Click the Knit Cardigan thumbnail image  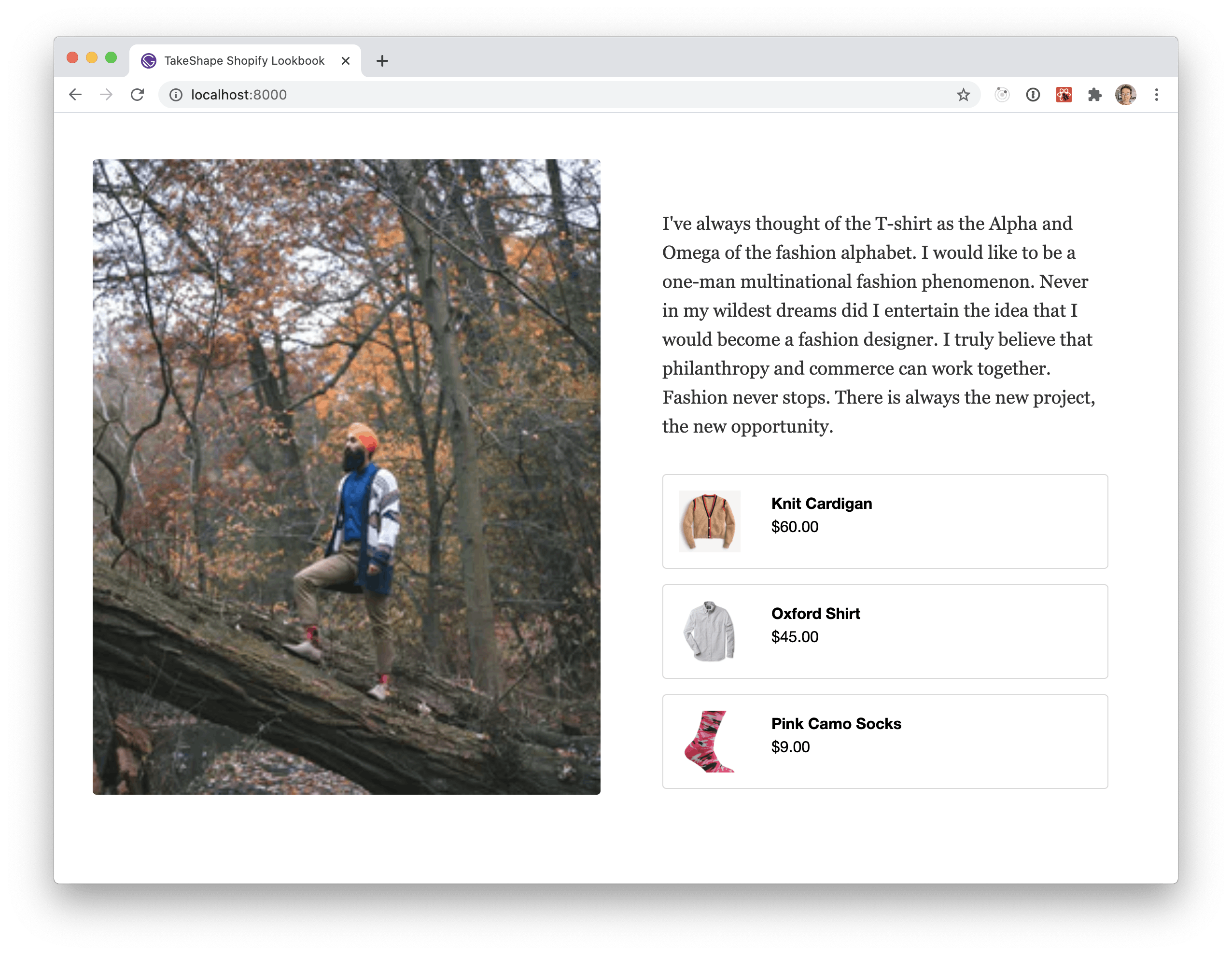click(709, 521)
